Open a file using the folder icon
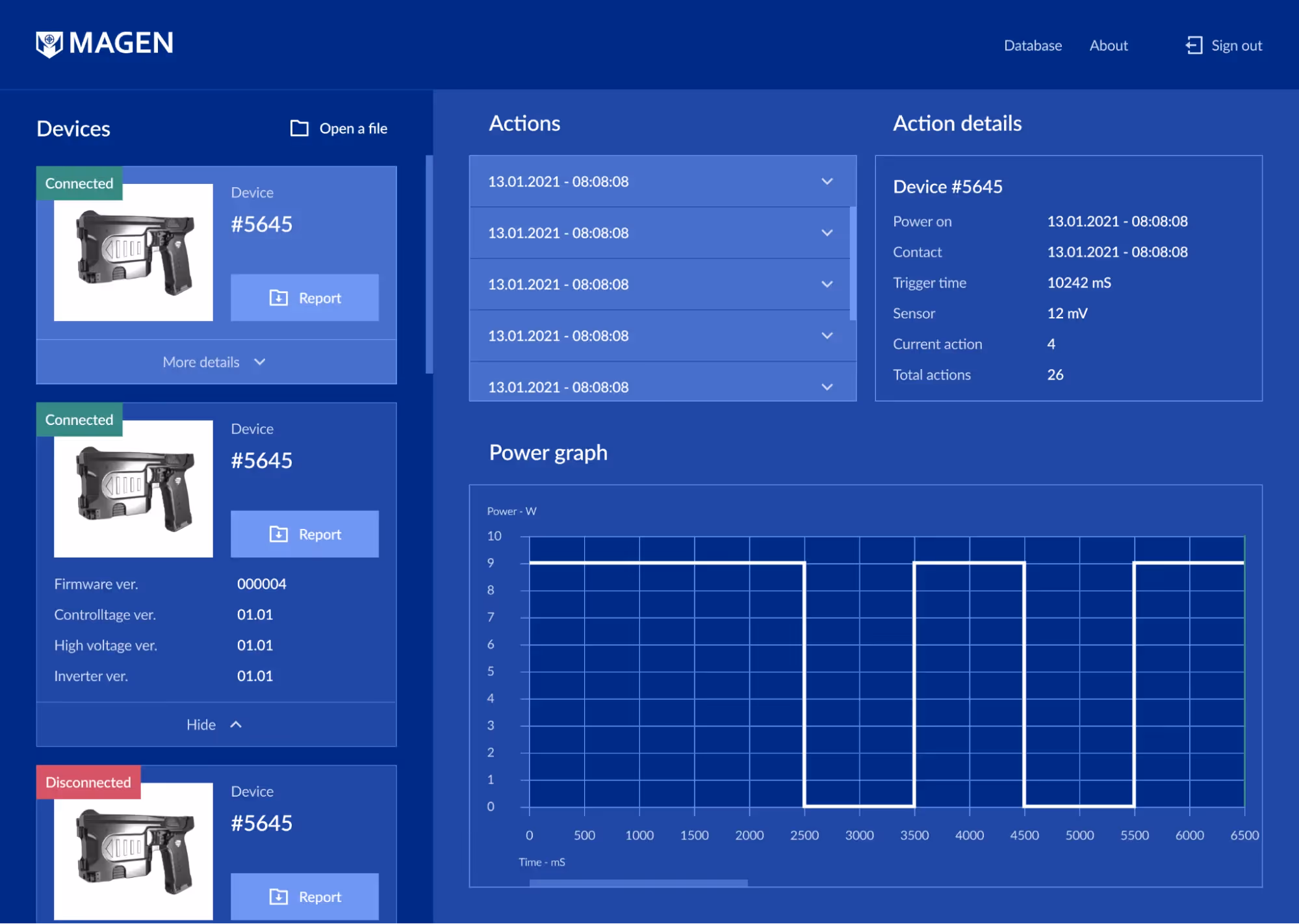 pos(299,128)
